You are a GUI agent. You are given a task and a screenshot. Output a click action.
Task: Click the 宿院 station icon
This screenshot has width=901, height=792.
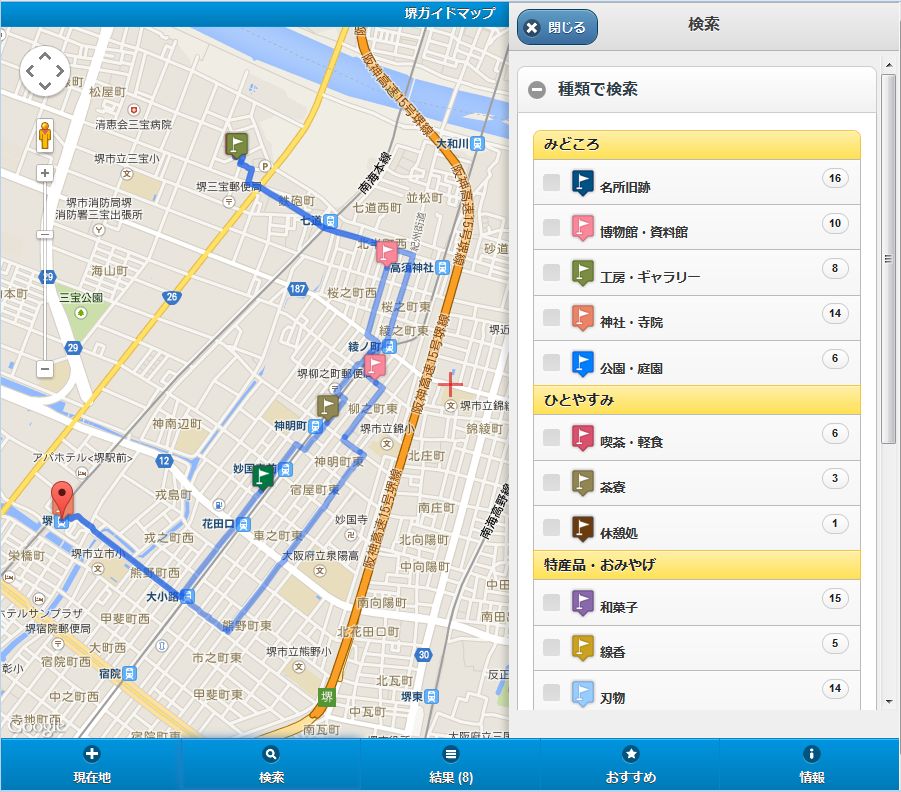[130, 673]
